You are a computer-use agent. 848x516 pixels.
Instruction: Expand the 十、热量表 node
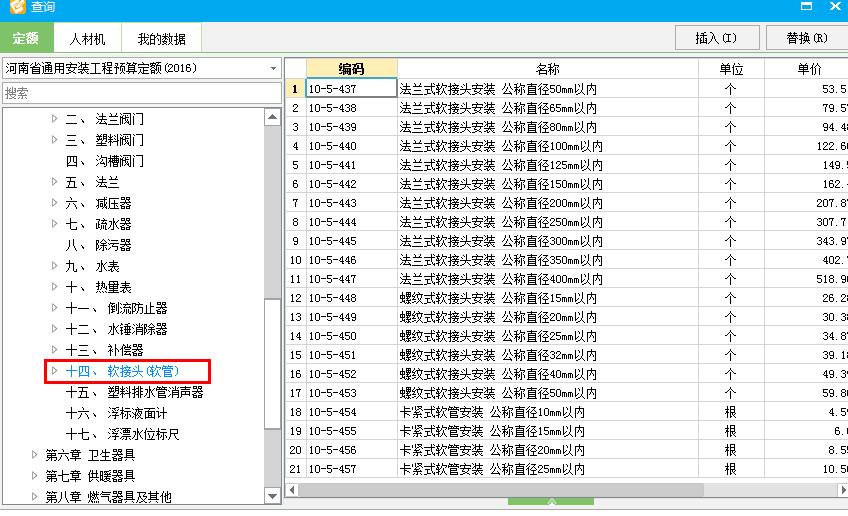click(x=54, y=287)
